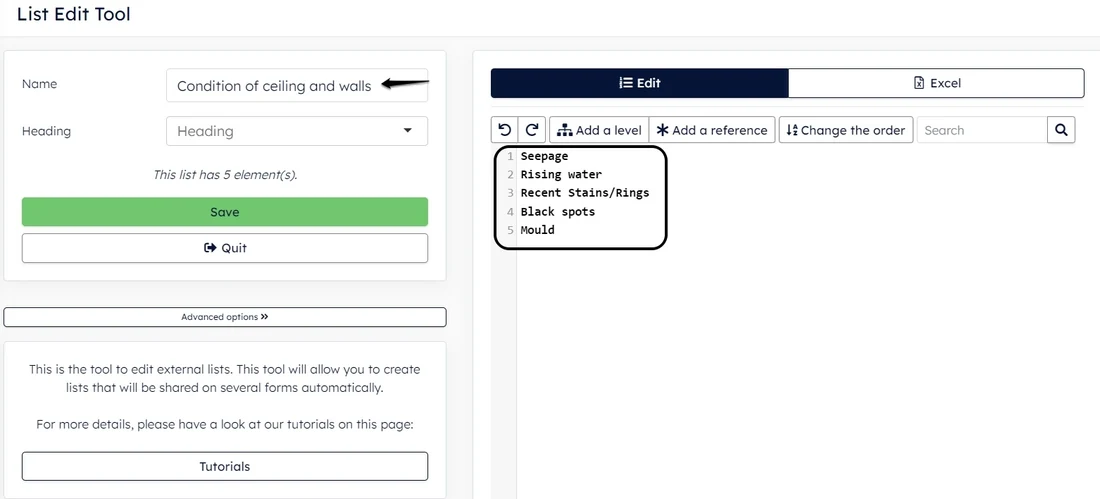This screenshot has height=499, width=1100.
Task: Save the list
Action: coord(224,212)
